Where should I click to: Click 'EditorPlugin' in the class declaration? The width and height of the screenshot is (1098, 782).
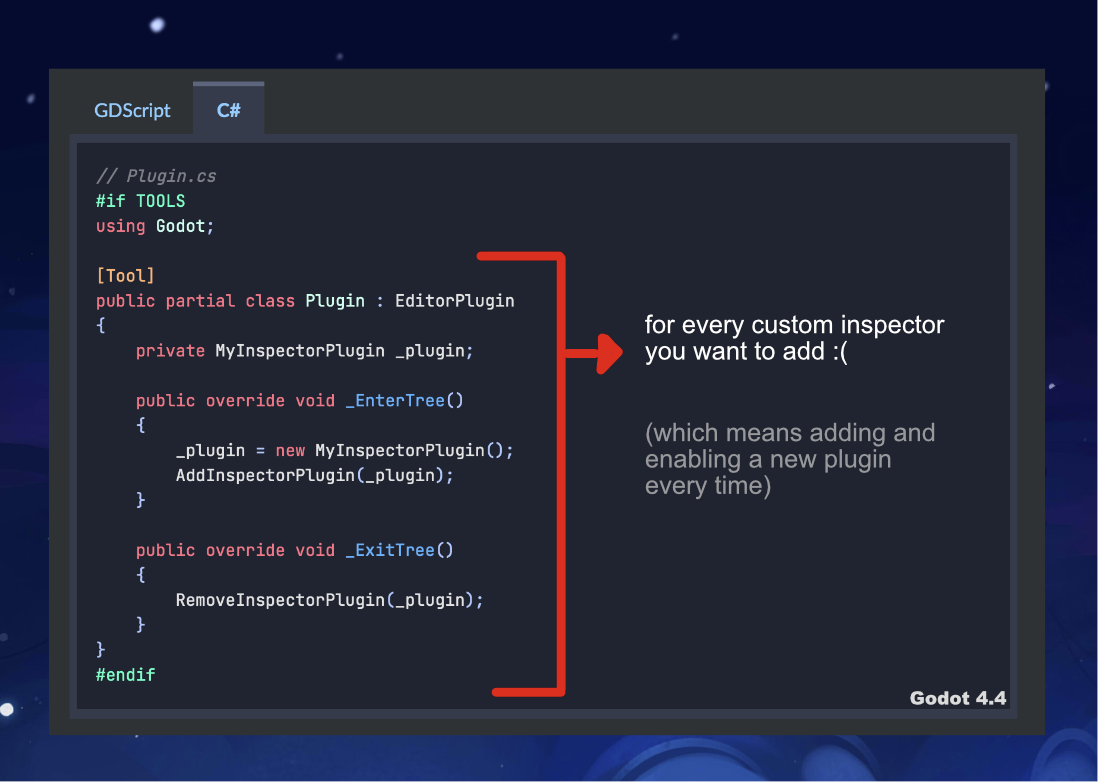tap(454, 301)
